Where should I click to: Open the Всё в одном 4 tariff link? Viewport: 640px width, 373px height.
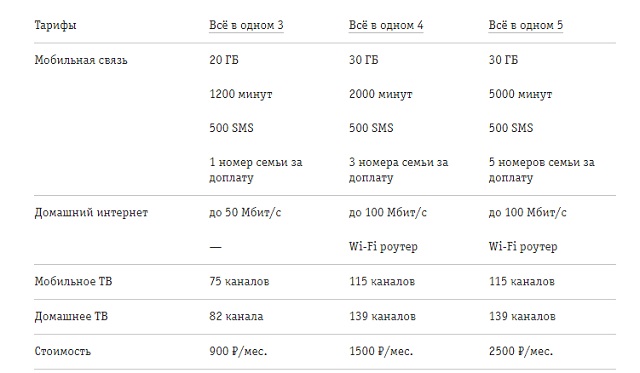tap(386, 25)
